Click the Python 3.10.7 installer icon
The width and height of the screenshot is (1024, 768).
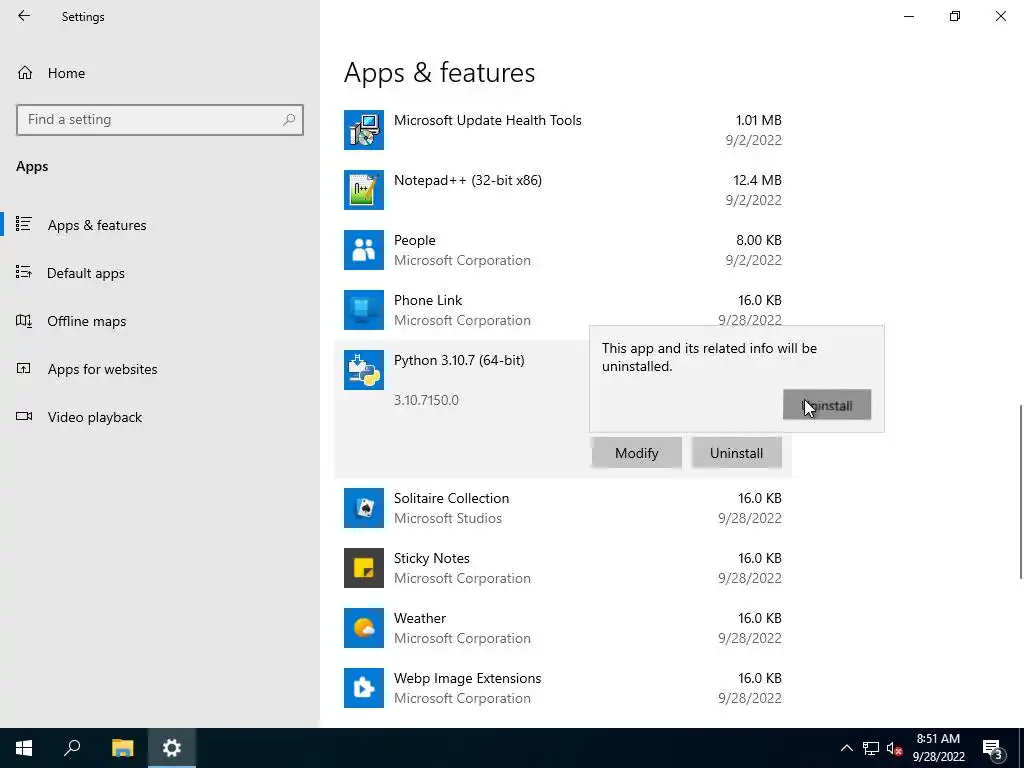point(364,370)
